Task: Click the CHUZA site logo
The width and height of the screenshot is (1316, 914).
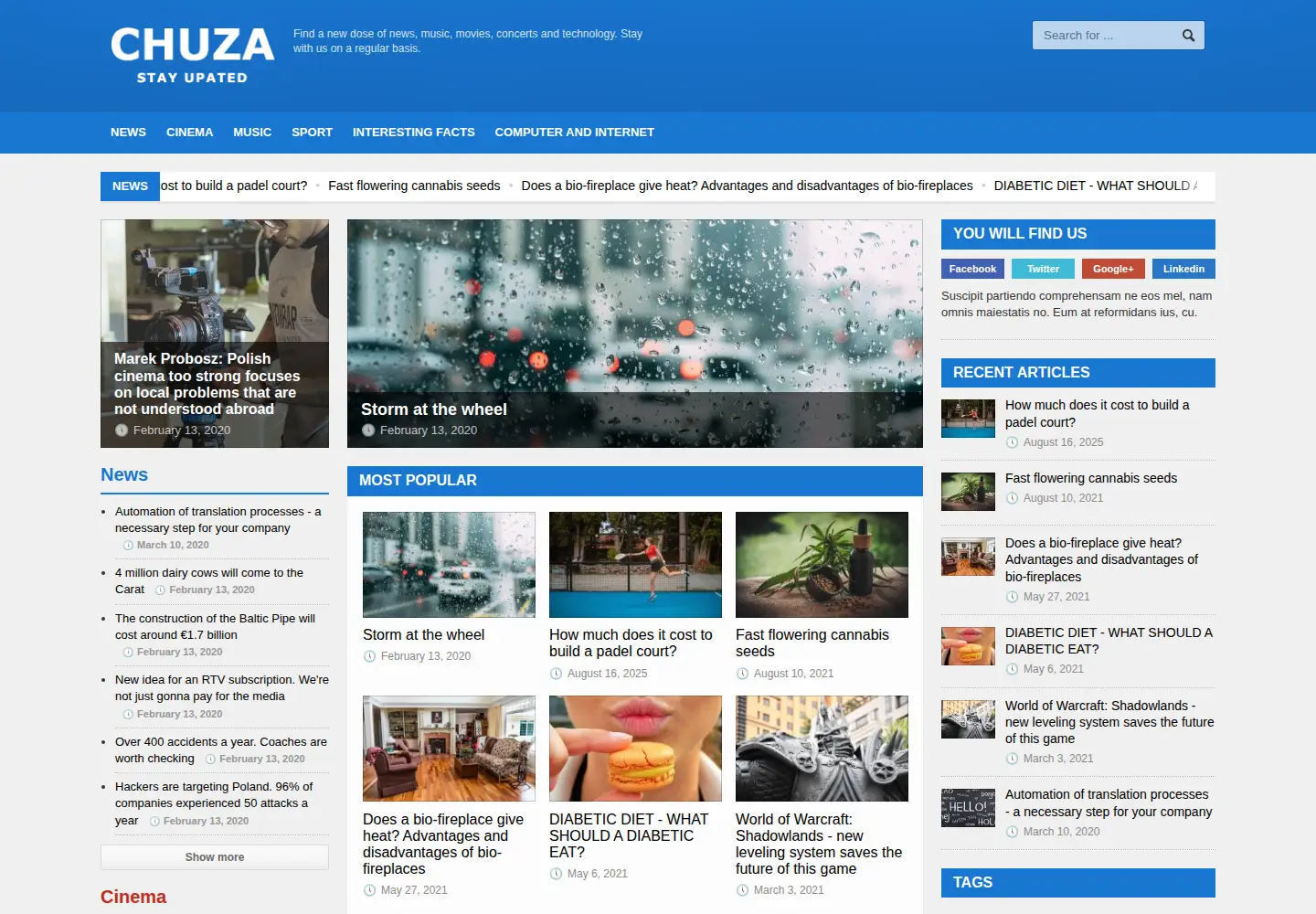Action: [192, 55]
